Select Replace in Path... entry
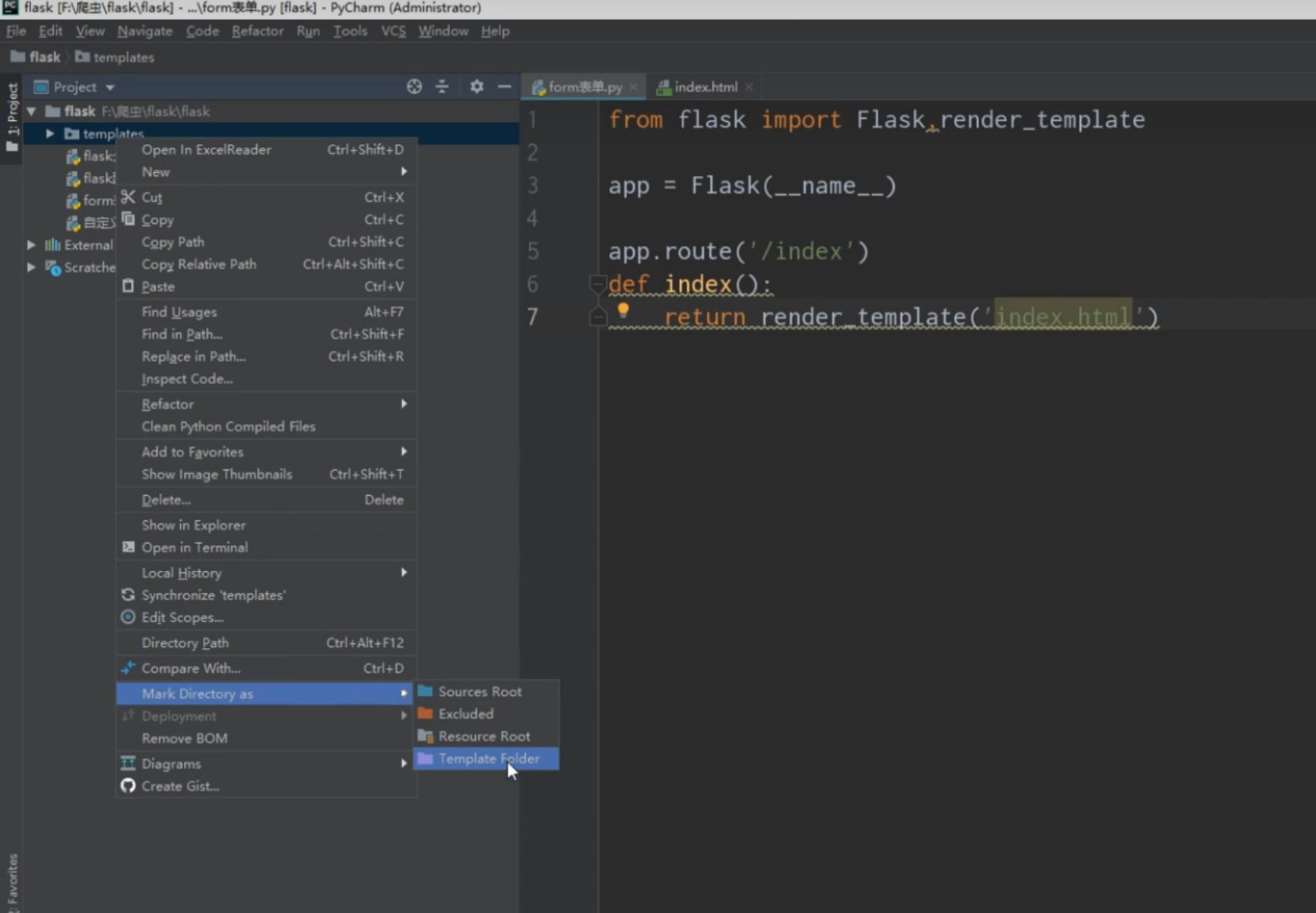The width and height of the screenshot is (1316, 913). pos(267,356)
